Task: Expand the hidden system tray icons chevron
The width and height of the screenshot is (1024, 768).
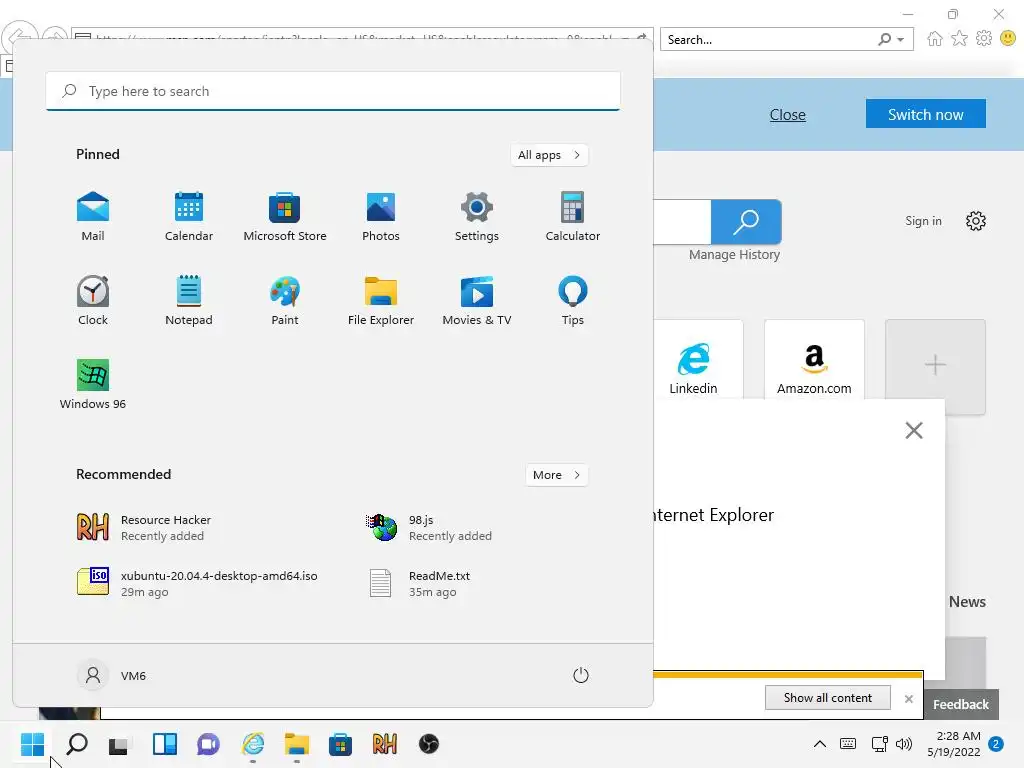Action: coord(820,744)
